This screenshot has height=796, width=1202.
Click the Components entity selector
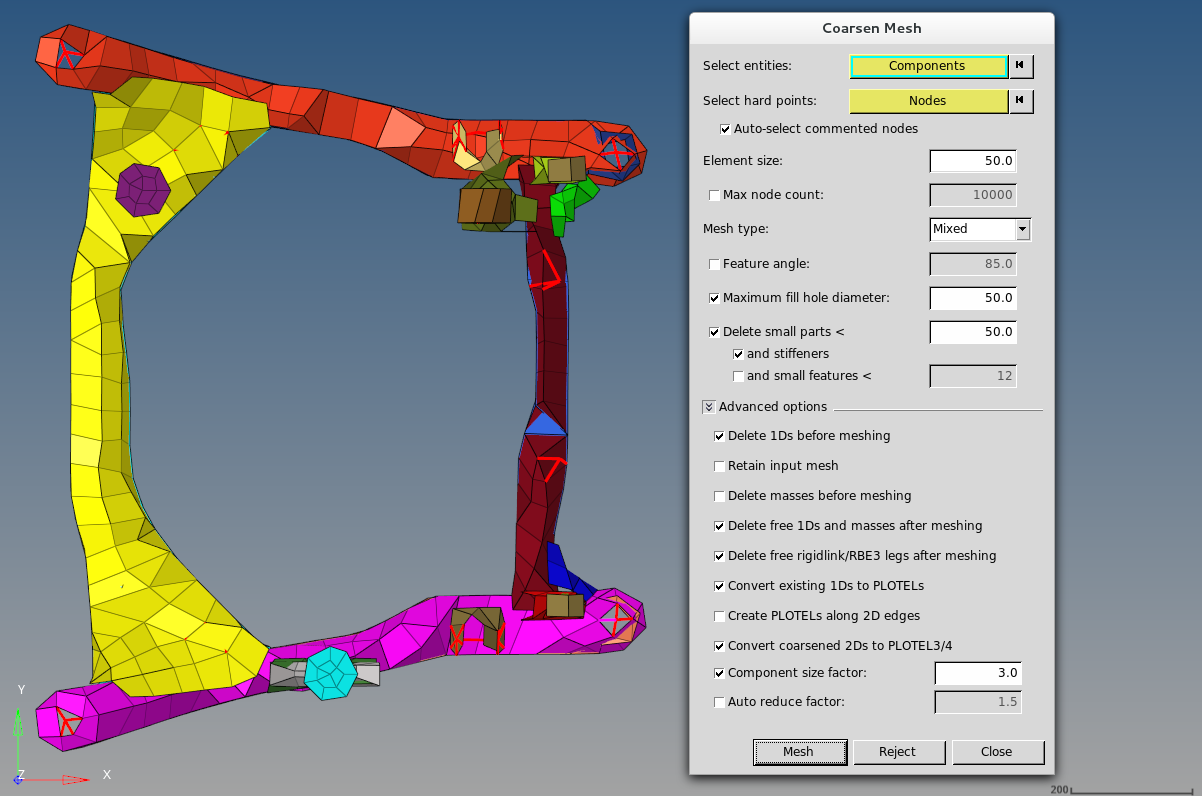(927, 66)
